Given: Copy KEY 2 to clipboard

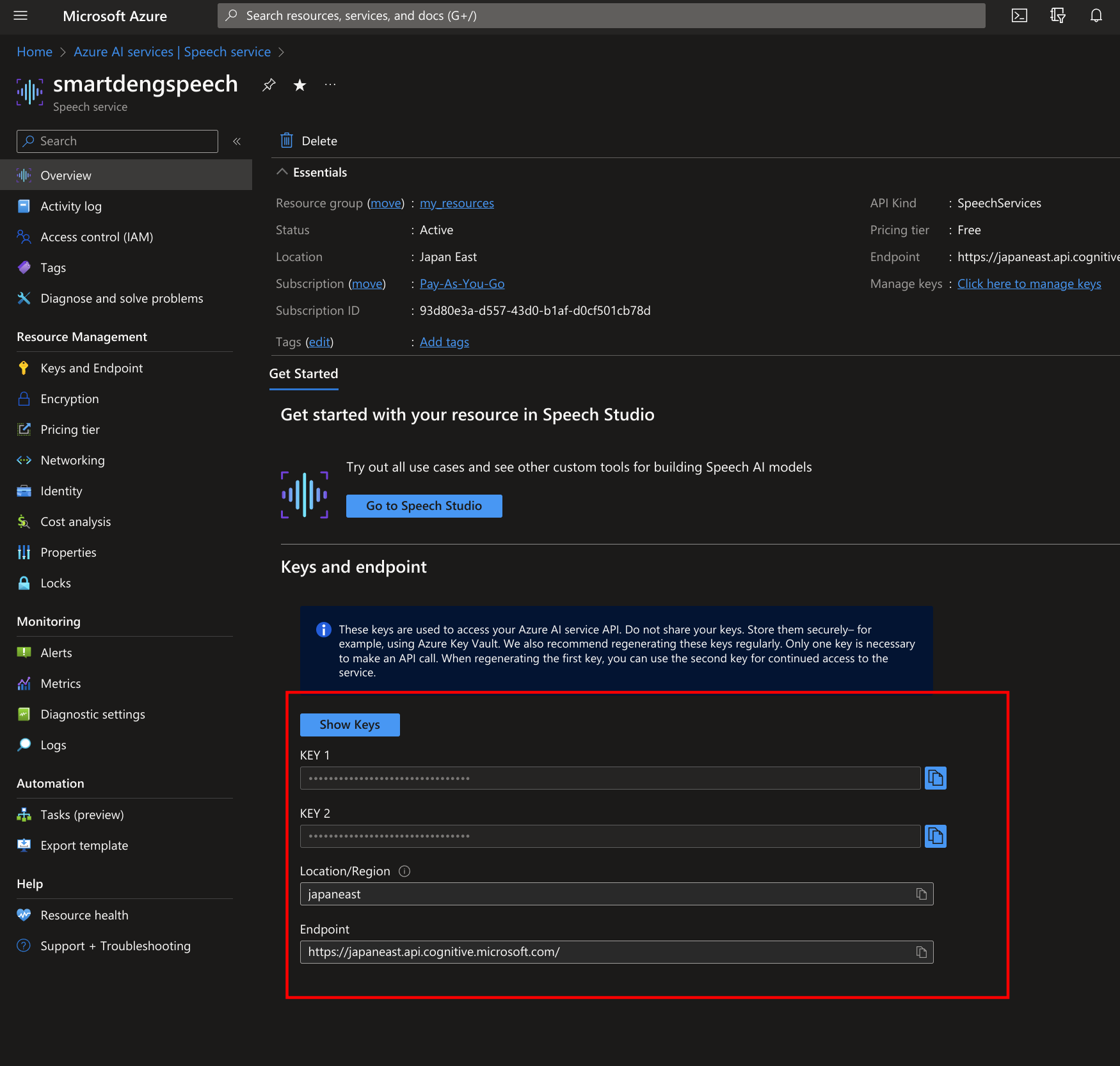Looking at the screenshot, I should point(936,836).
